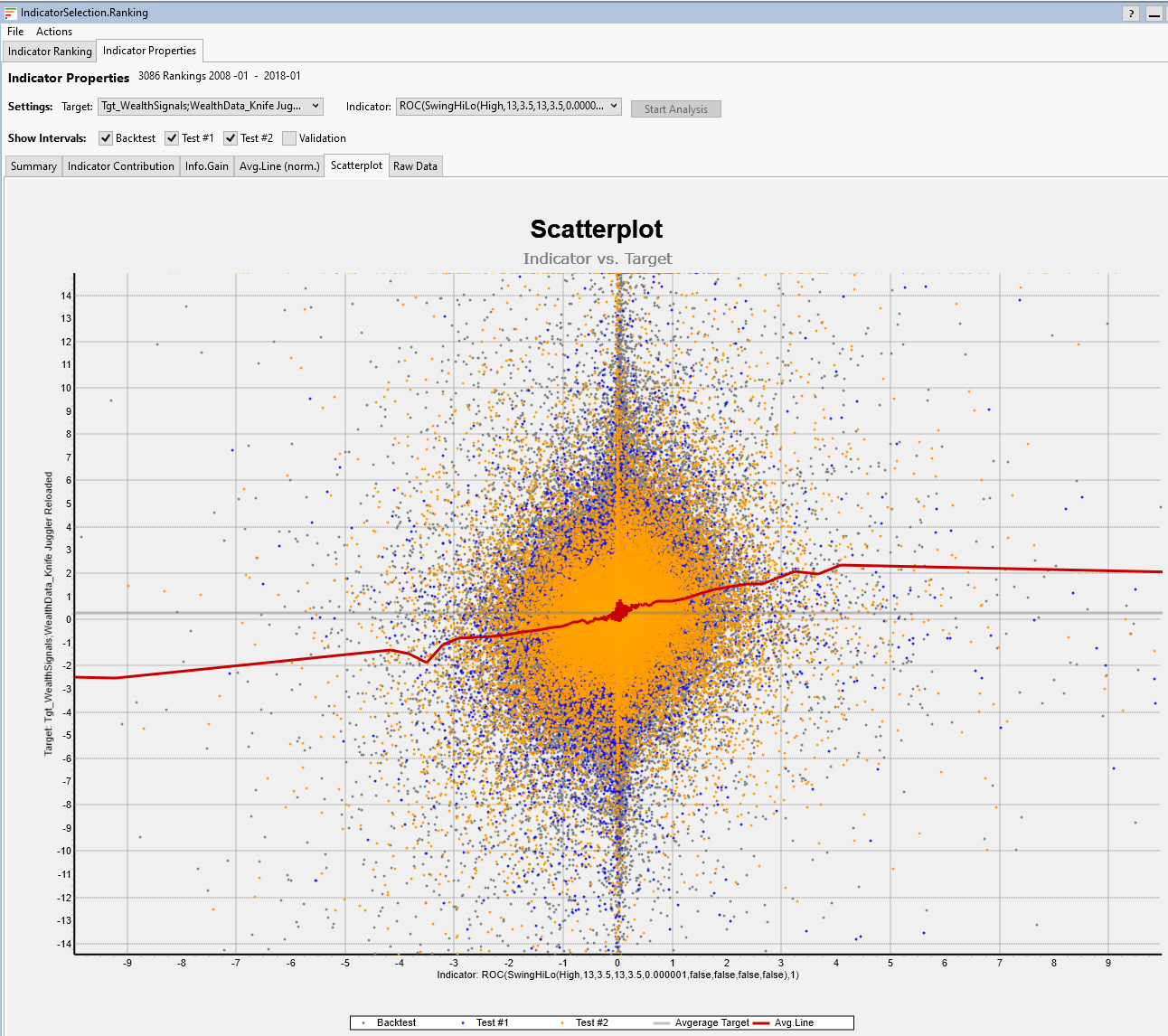Image resolution: width=1168 pixels, height=1036 pixels.
Task: Click the orange Test #2 legend marker
Action: 562,1022
